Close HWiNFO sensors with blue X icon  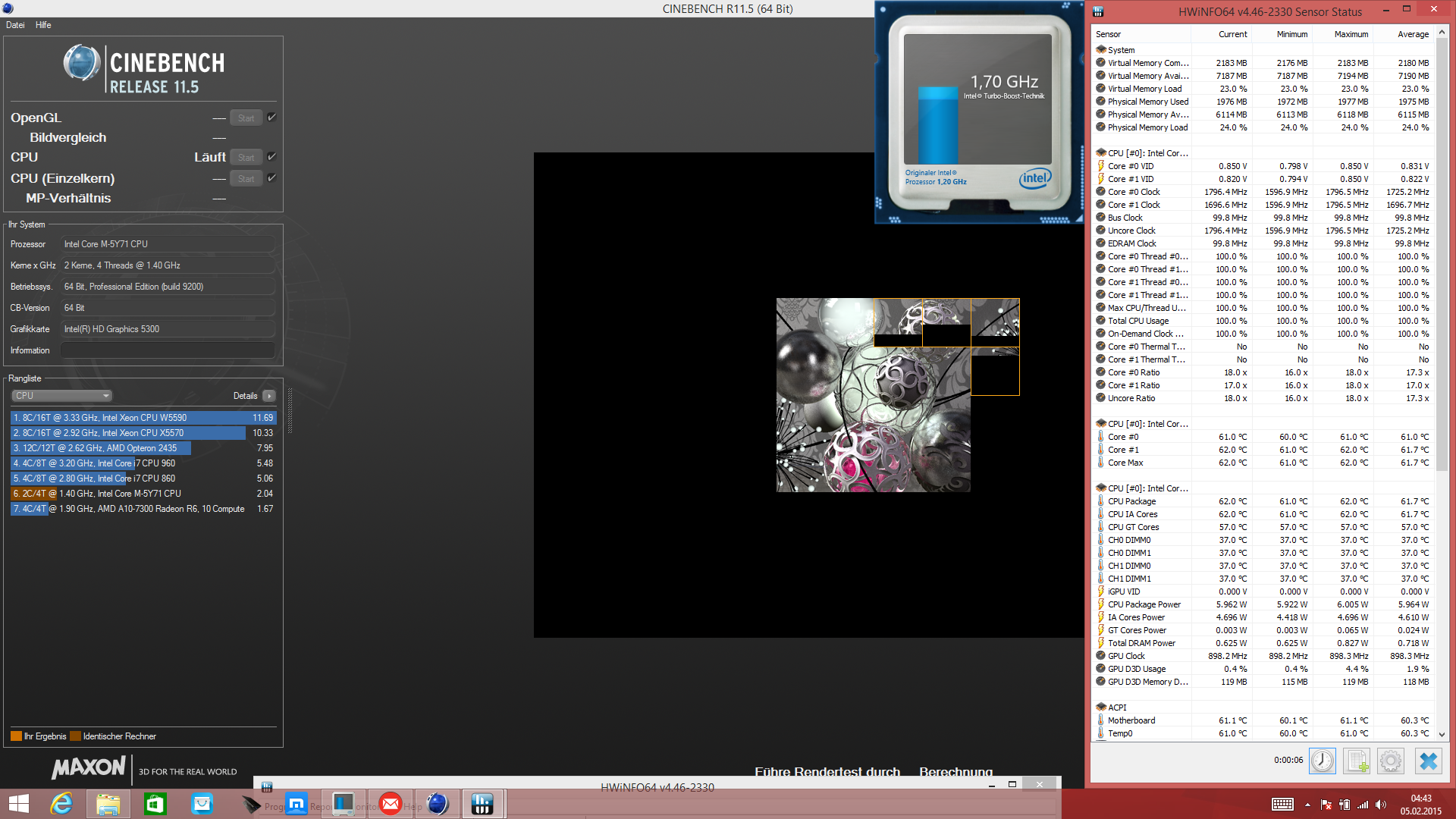point(1429,761)
